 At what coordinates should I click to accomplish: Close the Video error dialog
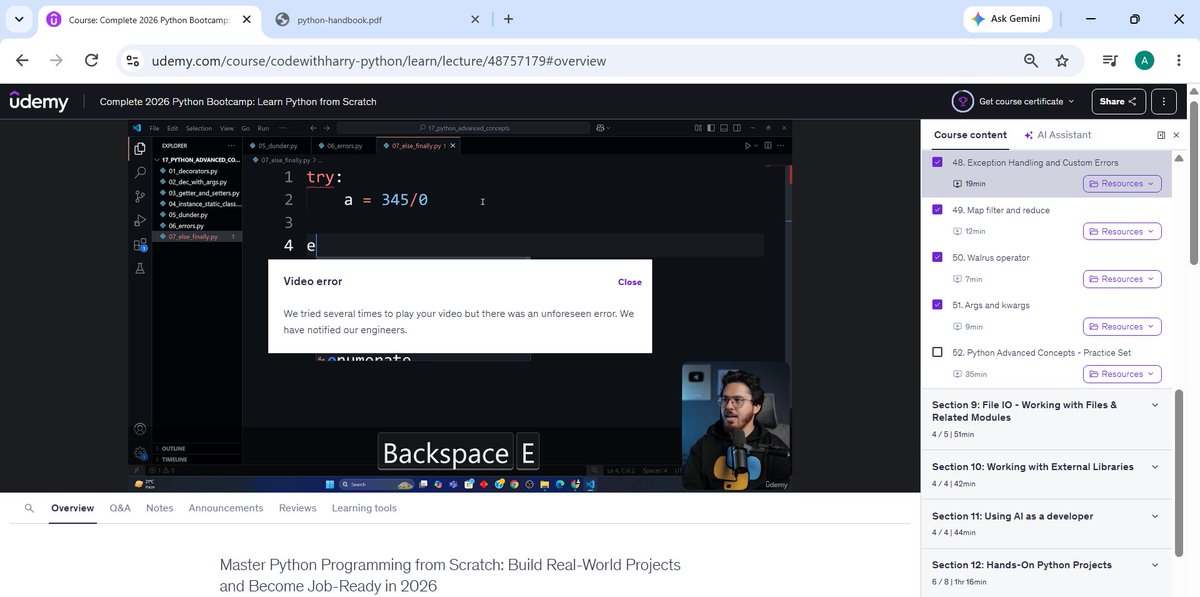click(630, 282)
